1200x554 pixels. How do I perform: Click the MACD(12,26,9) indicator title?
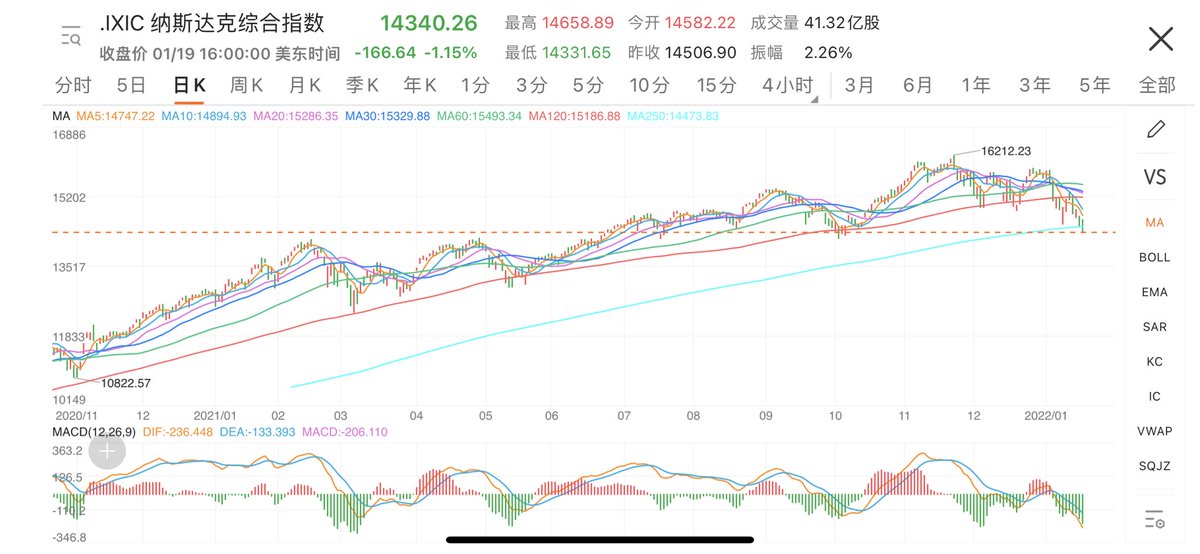(x=94, y=432)
